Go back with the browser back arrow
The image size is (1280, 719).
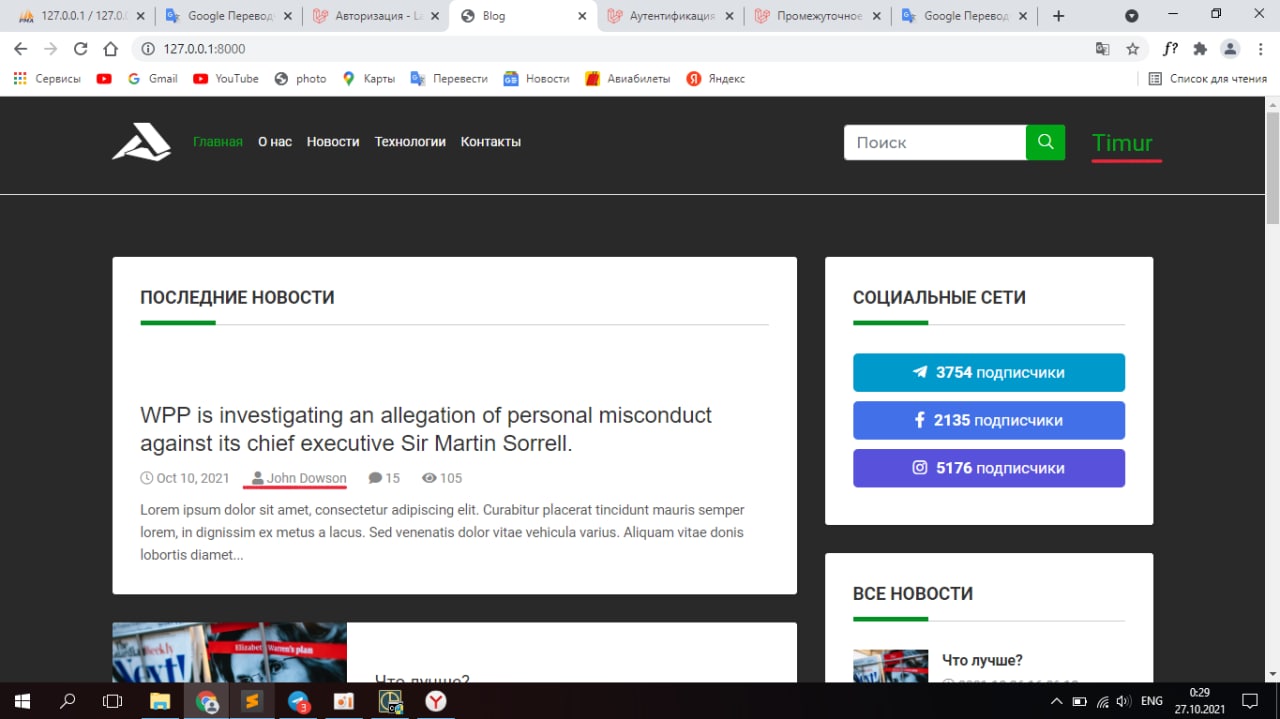(21, 48)
